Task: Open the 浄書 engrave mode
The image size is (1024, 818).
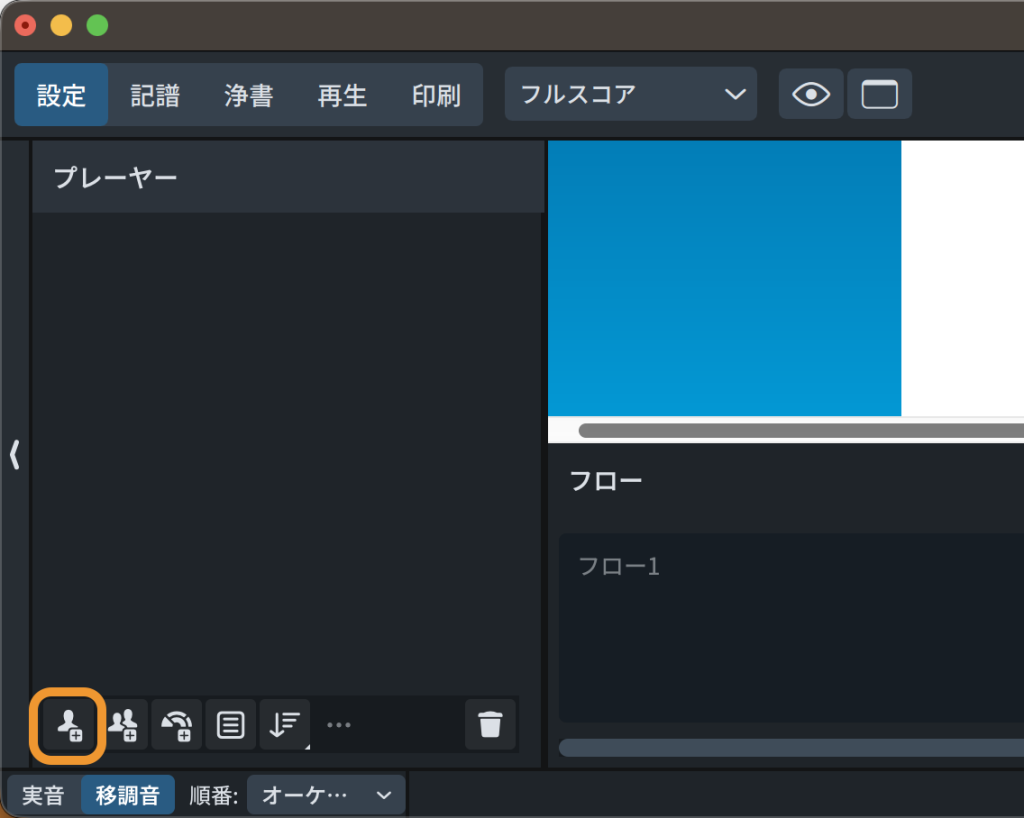Action: [x=248, y=95]
